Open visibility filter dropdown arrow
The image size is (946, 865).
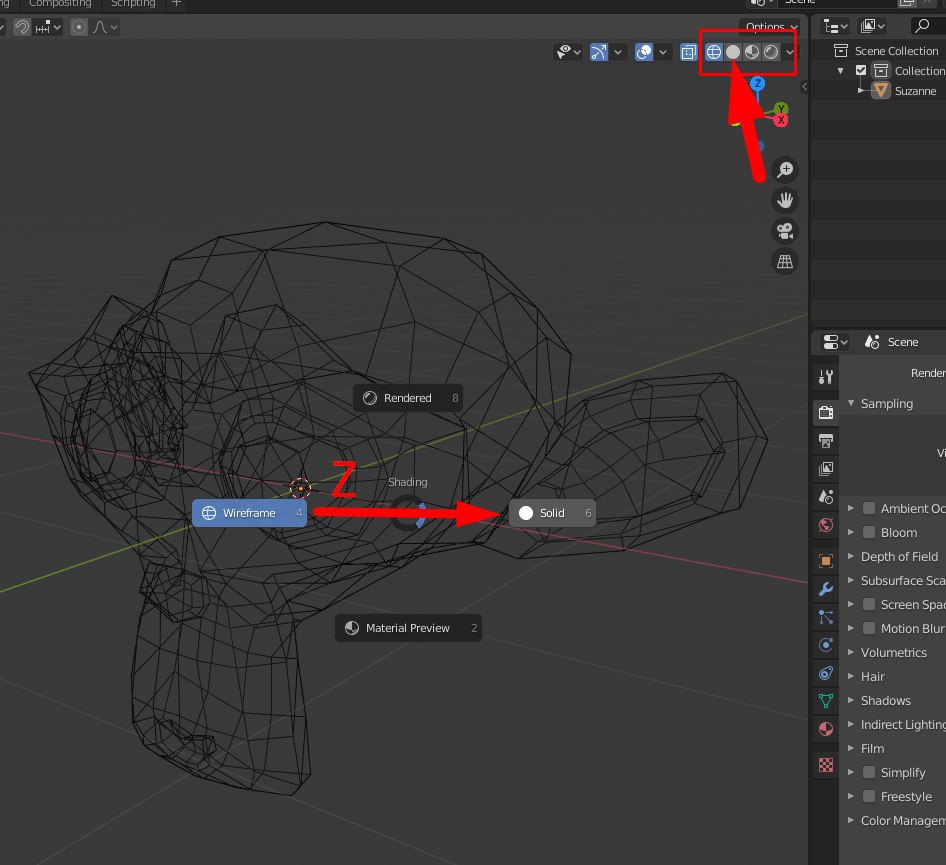click(x=577, y=52)
